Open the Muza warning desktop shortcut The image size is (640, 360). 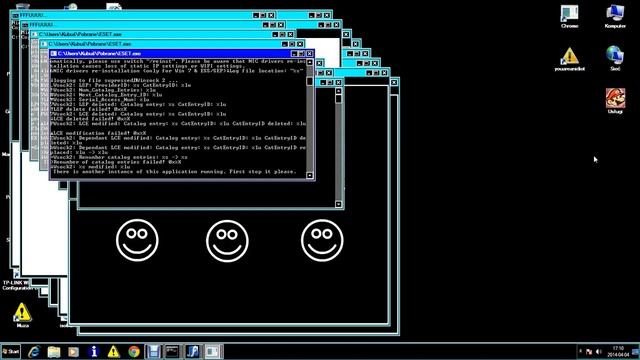click(x=22, y=315)
